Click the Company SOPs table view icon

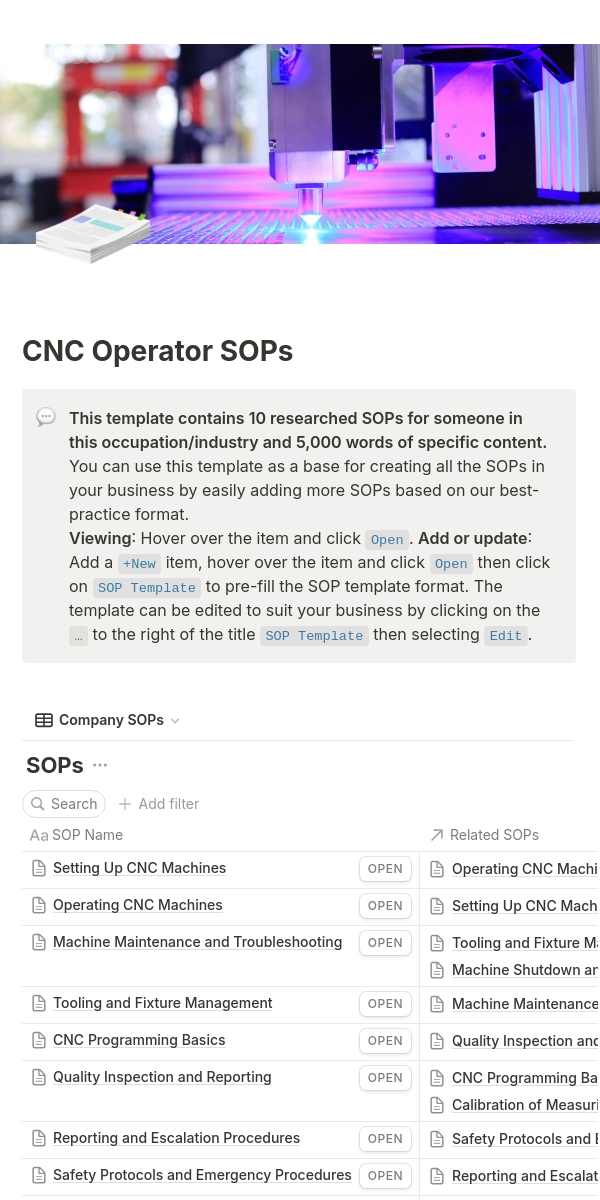point(44,720)
